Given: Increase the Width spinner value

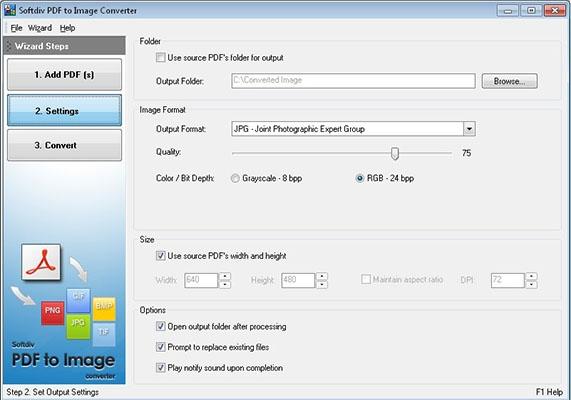Looking at the screenshot, I should [225, 276].
